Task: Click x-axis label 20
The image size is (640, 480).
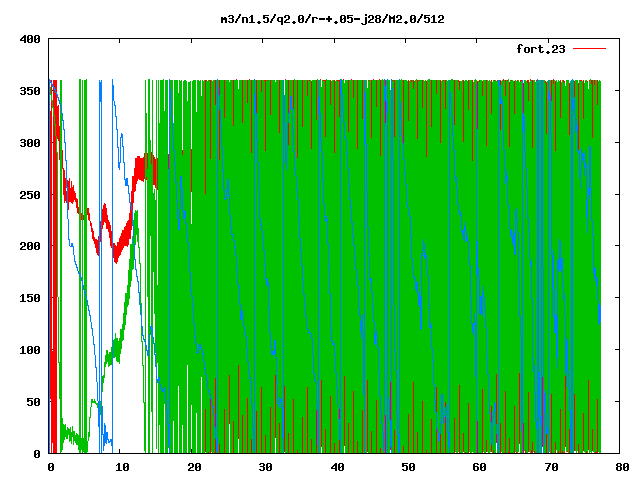Action: tap(194, 467)
